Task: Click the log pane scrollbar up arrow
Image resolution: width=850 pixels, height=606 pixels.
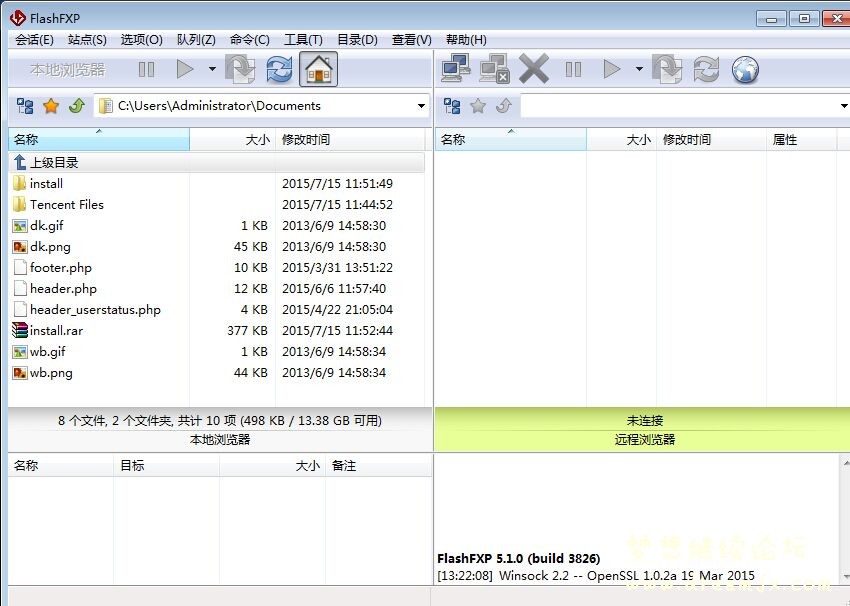Action: tap(846, 462)
